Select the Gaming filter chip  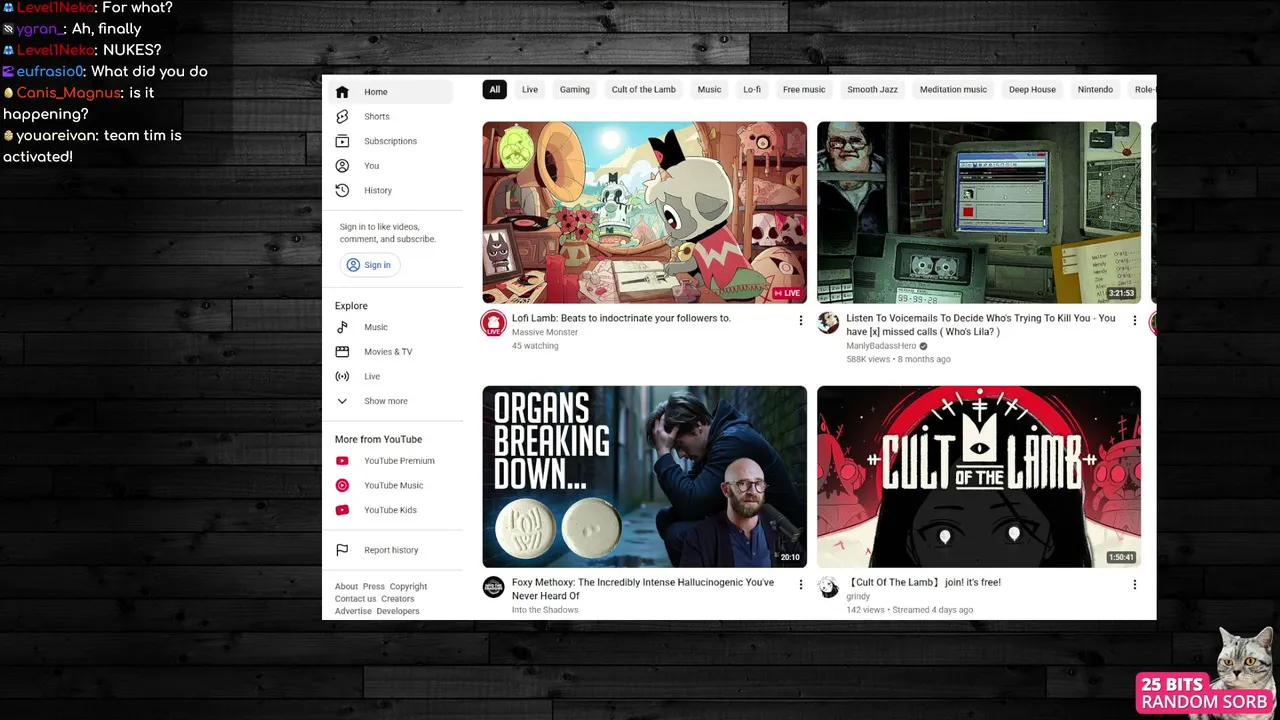pos(575,90)
